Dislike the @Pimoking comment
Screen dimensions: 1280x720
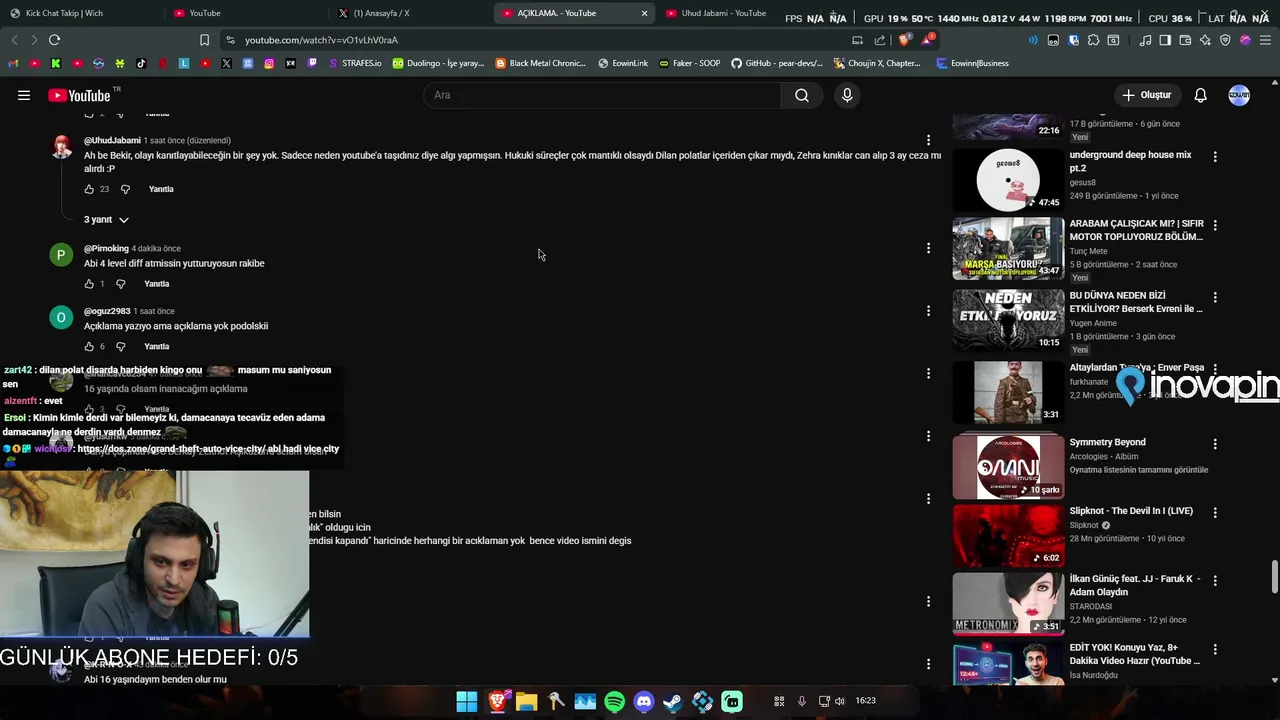point(121,284)
